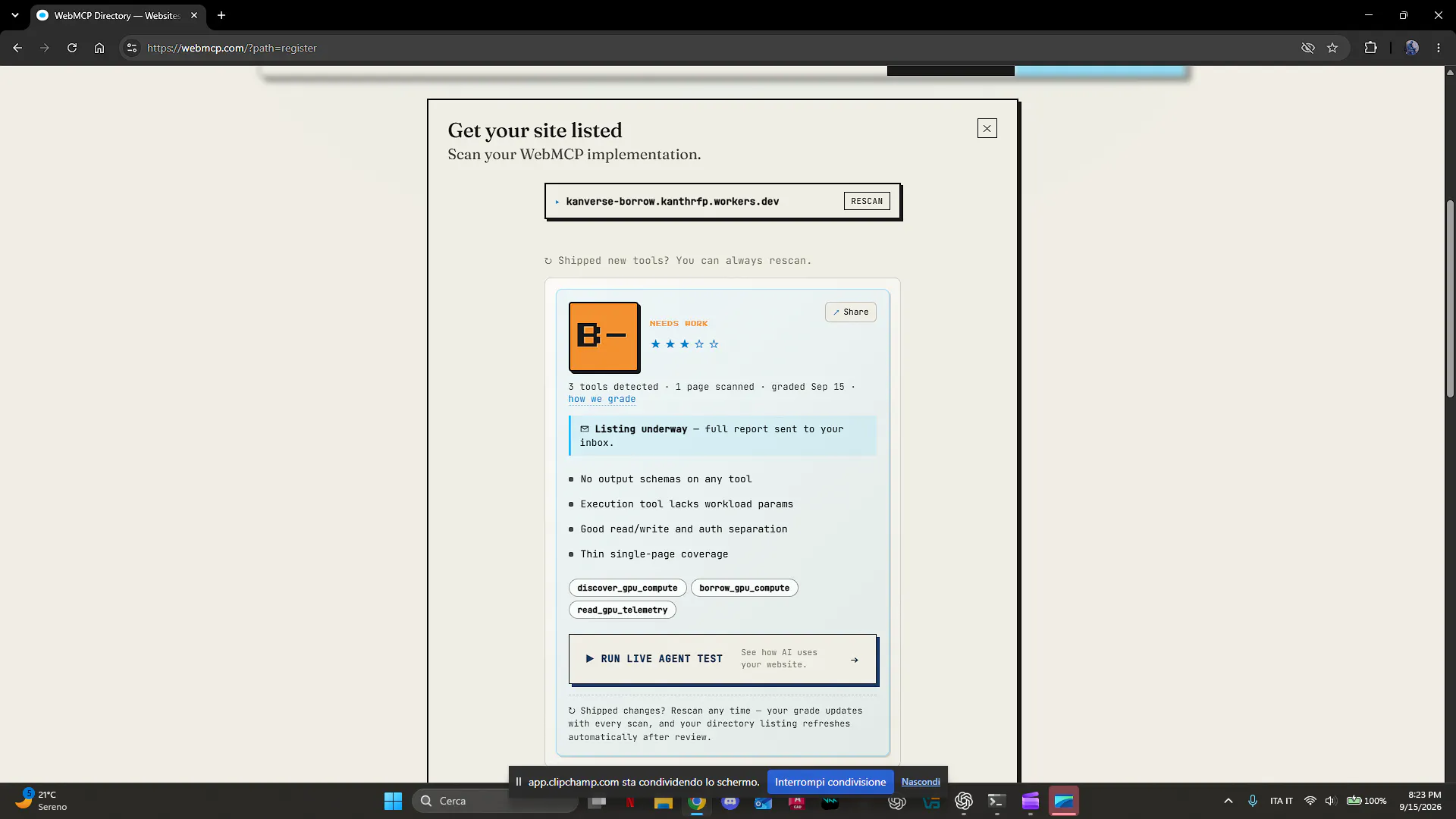
Task: Open the Wi-Fi network settings
Action: [1310, 801]
